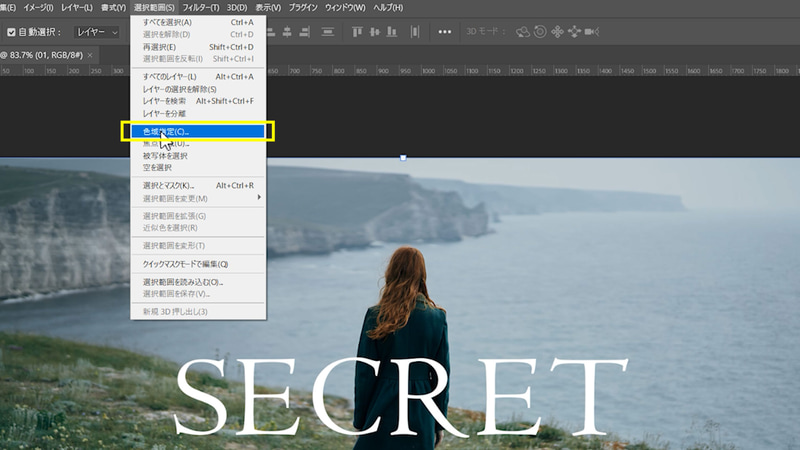Open the ヘルプ(H) menu
The width and height of the screenshot is (800, 450).
[x=388, y=8]
